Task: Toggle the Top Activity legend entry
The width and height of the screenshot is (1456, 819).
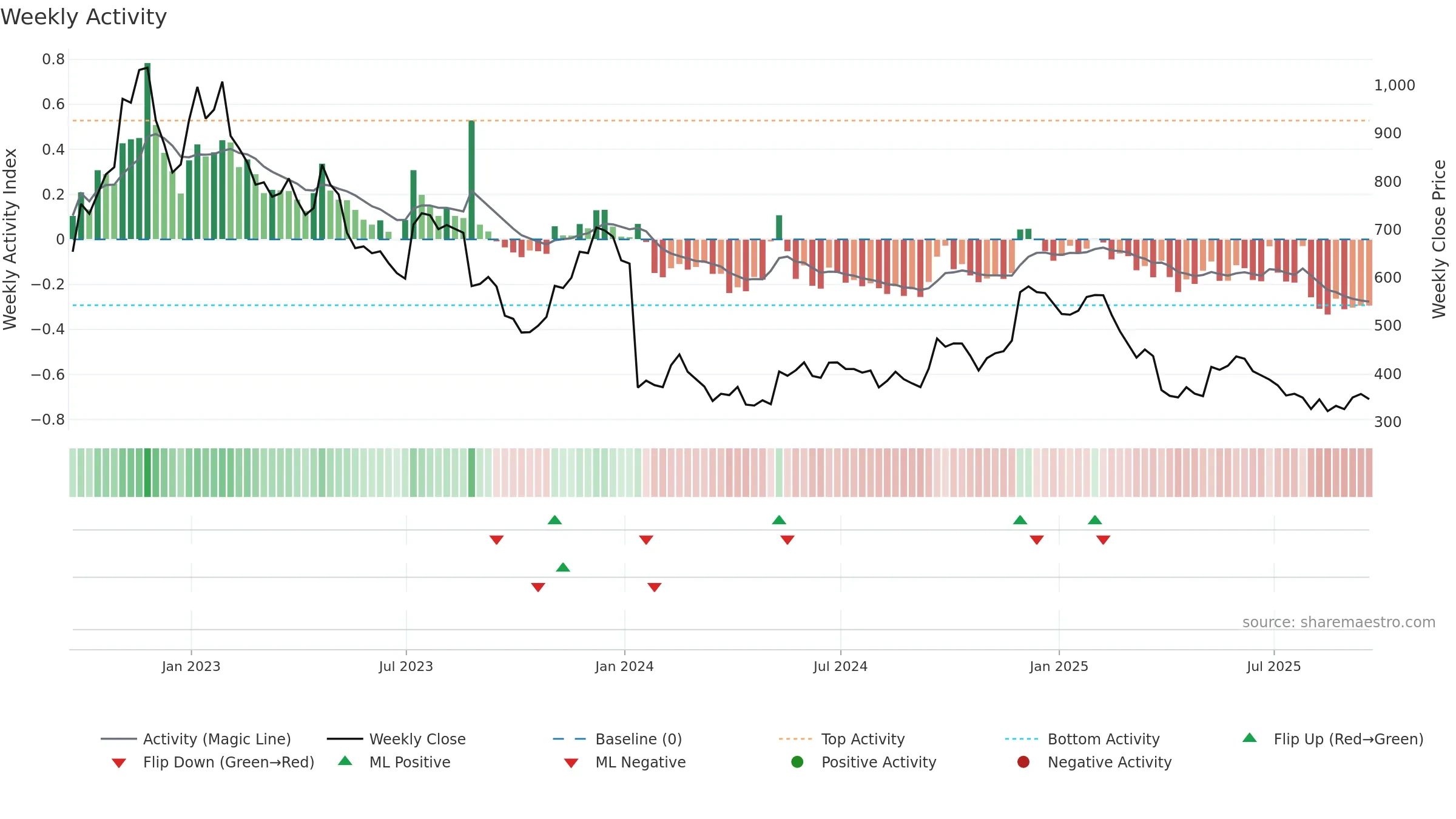Action: 841,739
